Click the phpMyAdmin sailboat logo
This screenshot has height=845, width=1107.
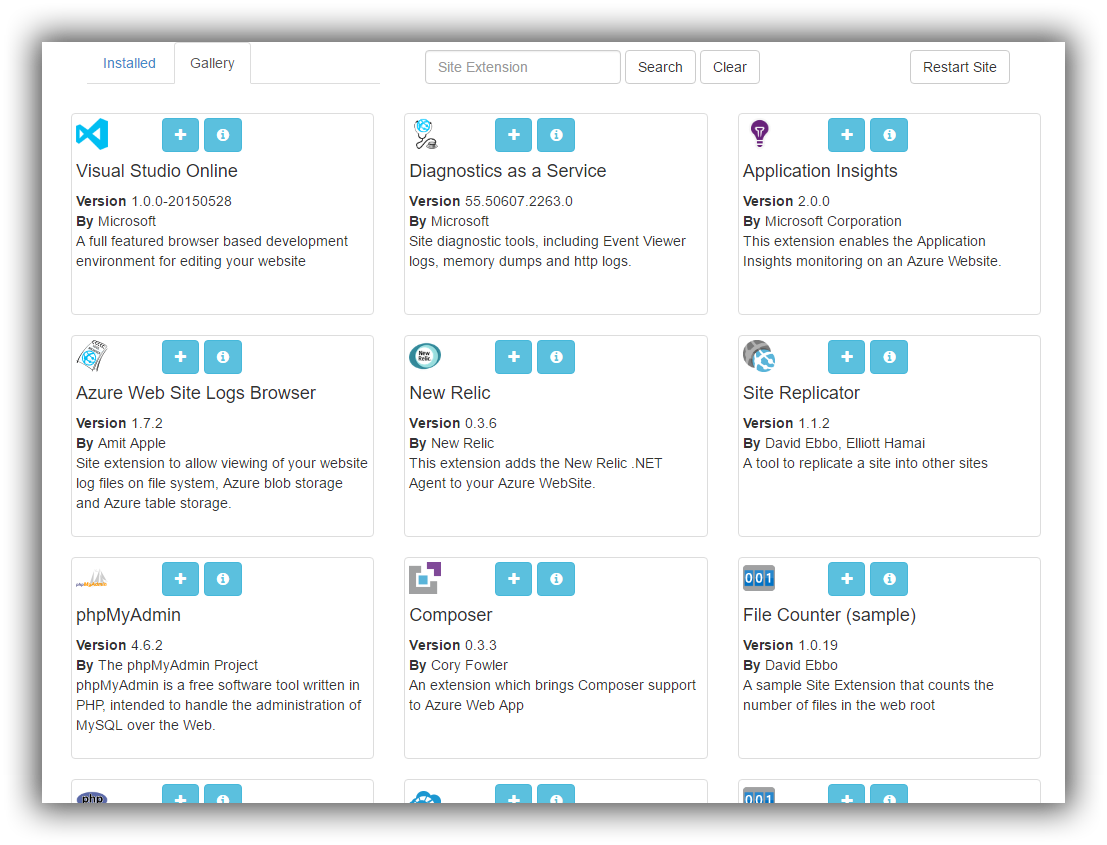[92, 579]
